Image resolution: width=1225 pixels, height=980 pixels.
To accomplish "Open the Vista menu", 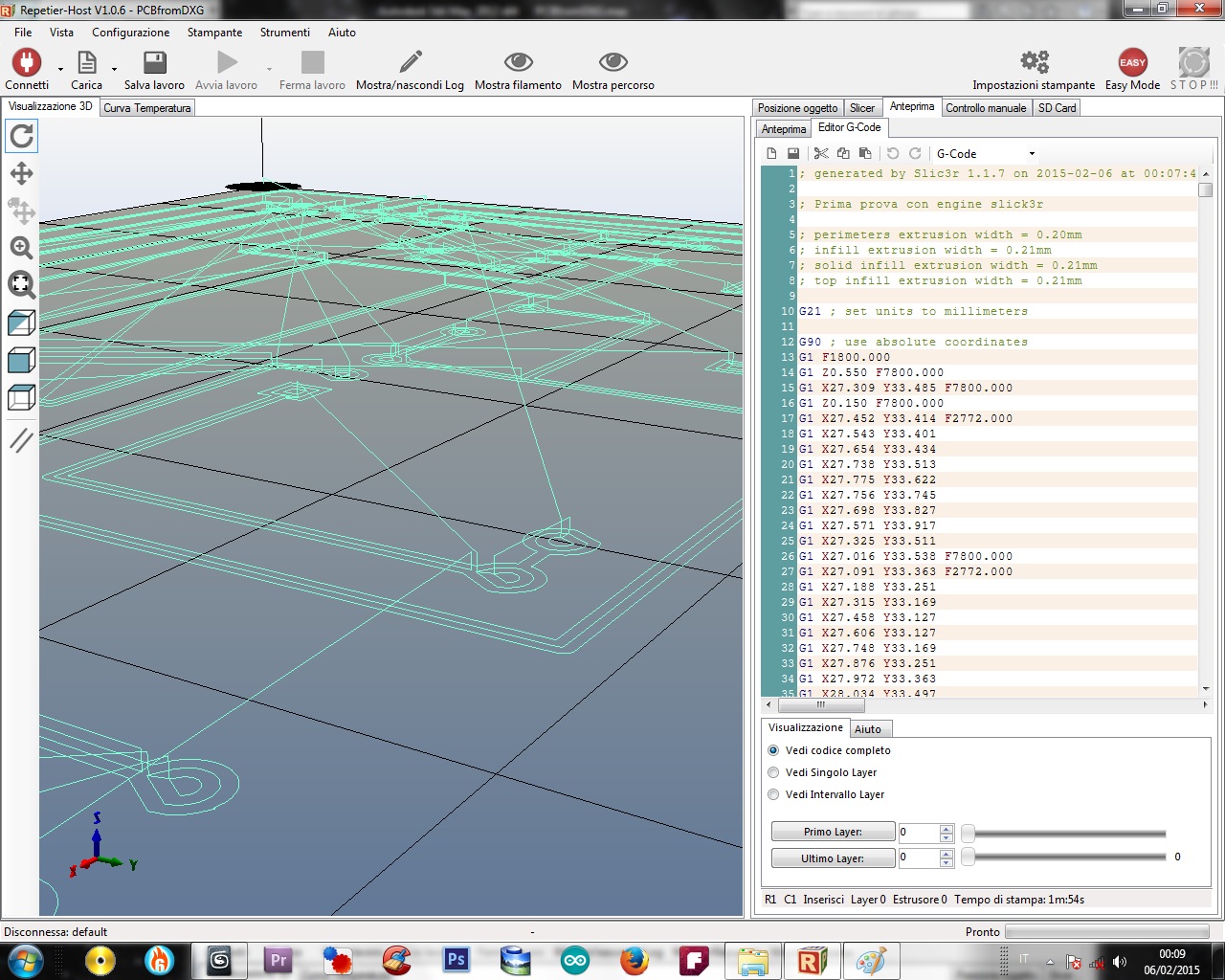I will click(x=61, y=33).
